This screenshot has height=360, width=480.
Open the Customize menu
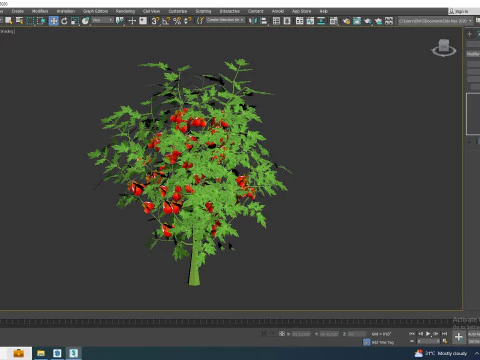click(x=178, y=11)
